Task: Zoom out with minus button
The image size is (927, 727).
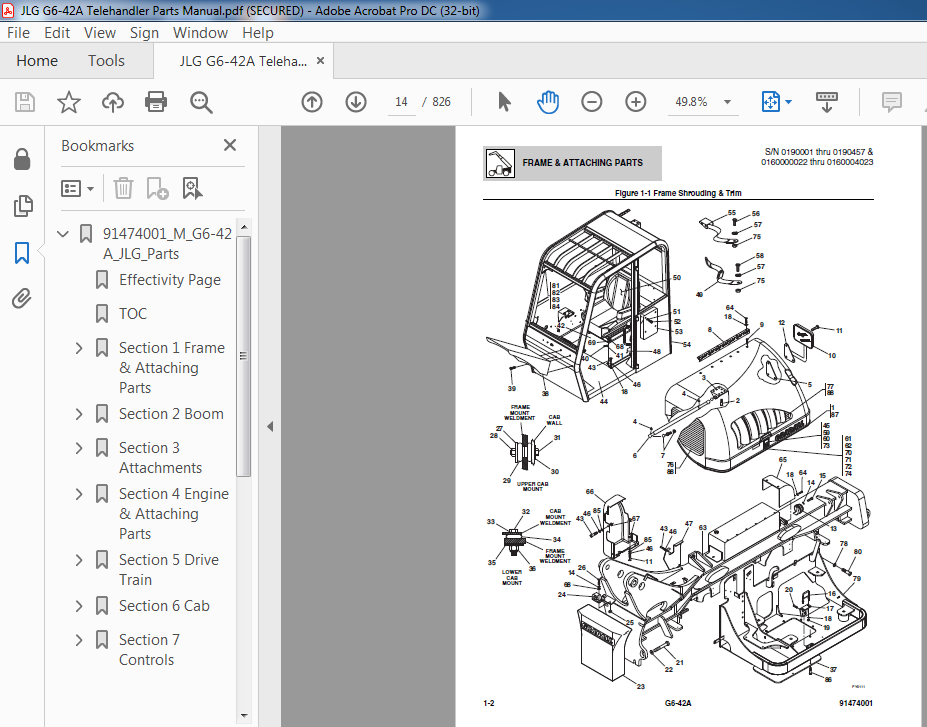Action: point(591,102)
